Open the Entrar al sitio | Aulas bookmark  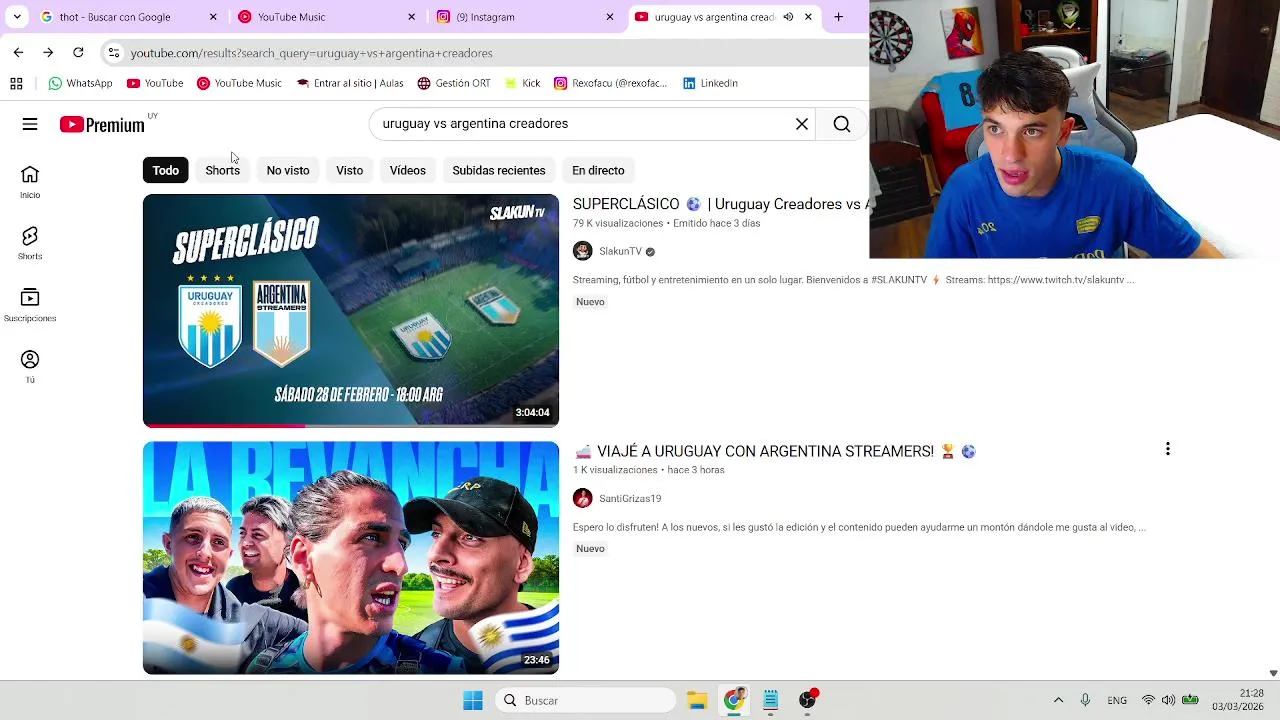(x=350, y=83)
